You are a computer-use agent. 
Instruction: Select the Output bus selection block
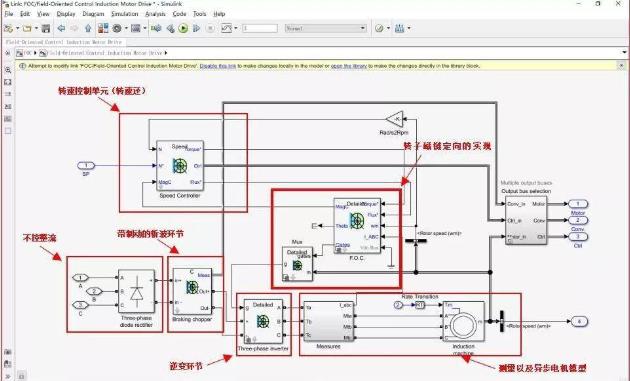[x=526, y=220]
